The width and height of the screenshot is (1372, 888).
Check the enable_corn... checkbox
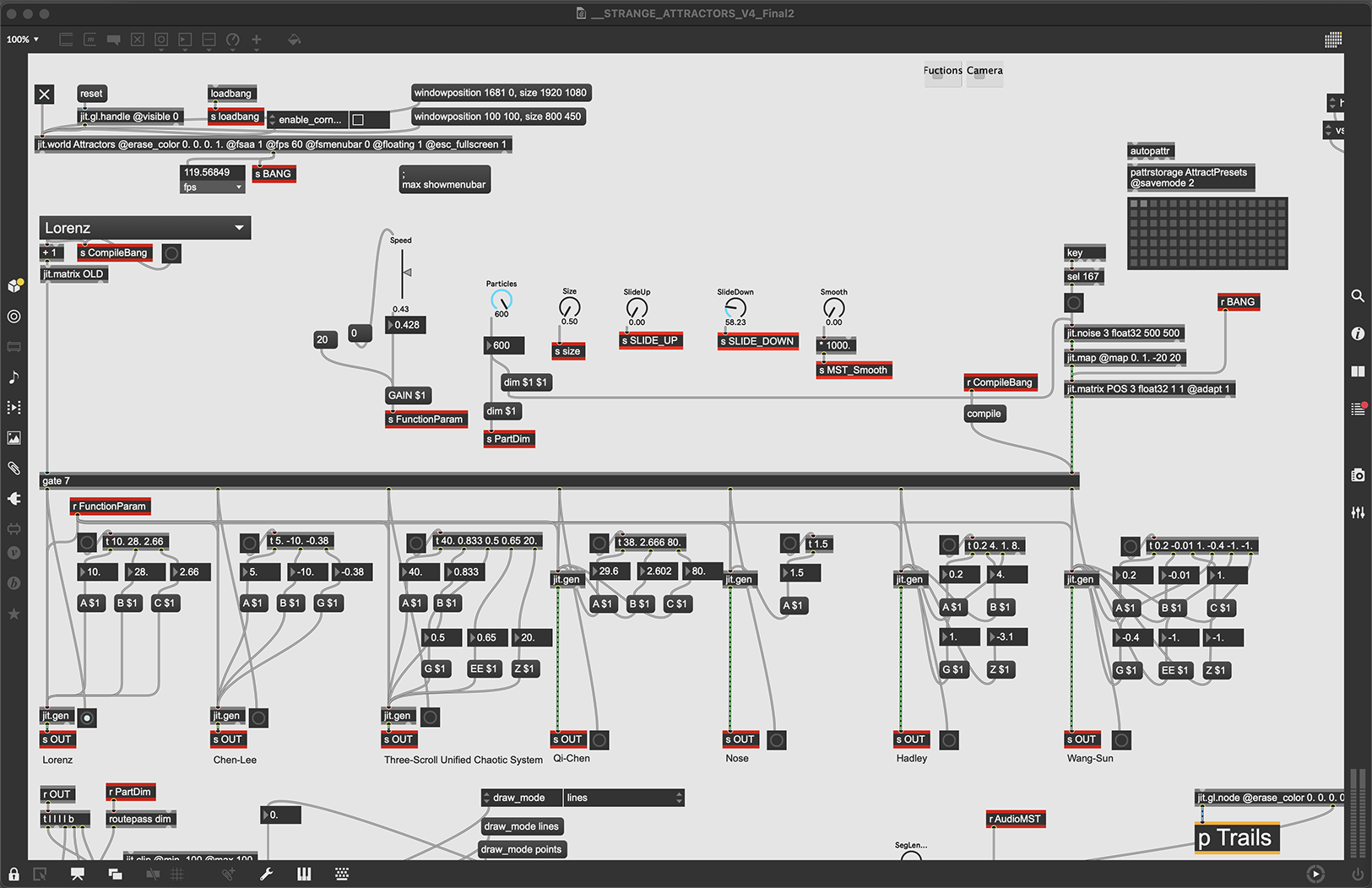tap(358, 120)
